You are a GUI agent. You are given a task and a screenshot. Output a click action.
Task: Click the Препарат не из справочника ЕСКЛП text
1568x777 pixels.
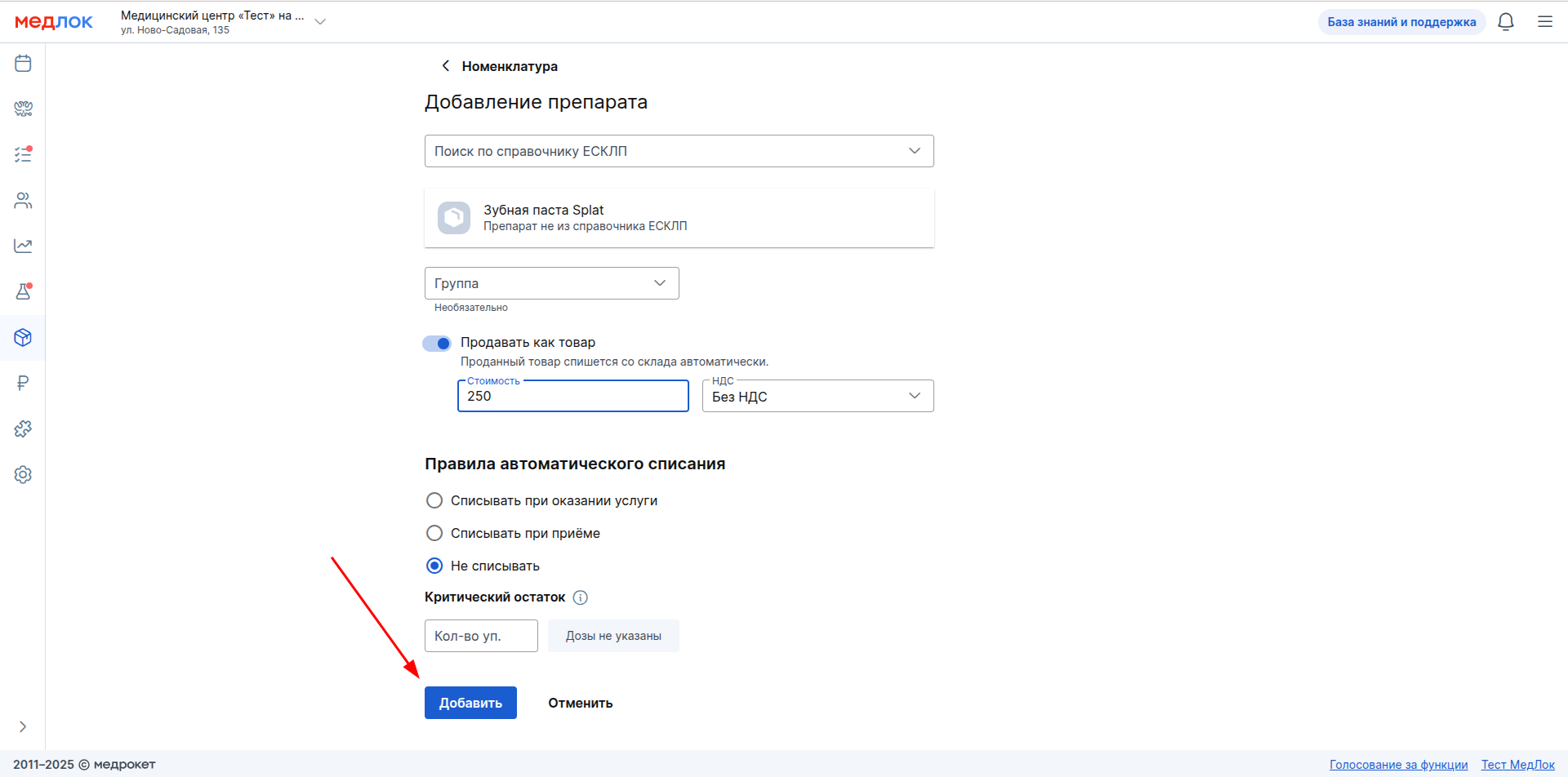coord(585,226)
